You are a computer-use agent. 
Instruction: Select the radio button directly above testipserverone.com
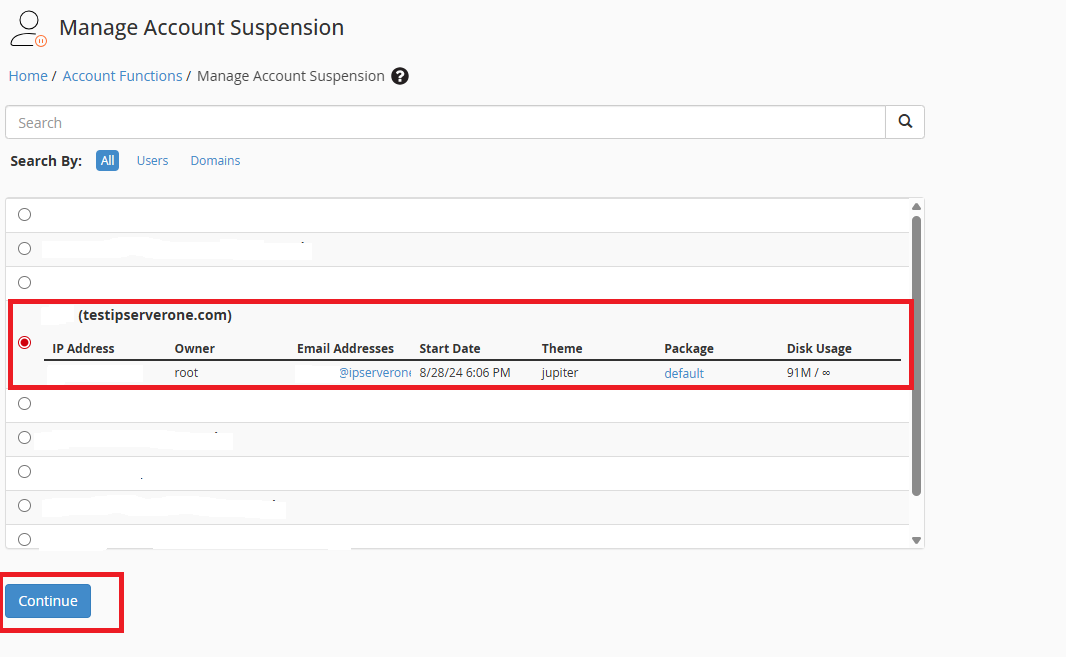click(x=25, y=282)
